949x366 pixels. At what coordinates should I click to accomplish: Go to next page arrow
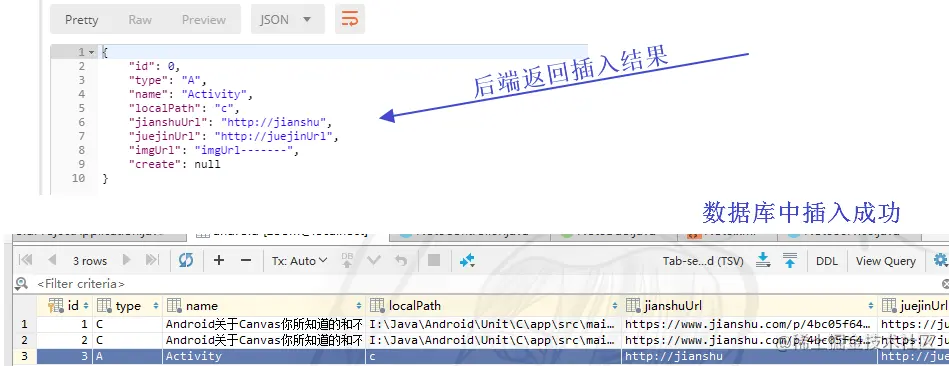click(126, 260)
